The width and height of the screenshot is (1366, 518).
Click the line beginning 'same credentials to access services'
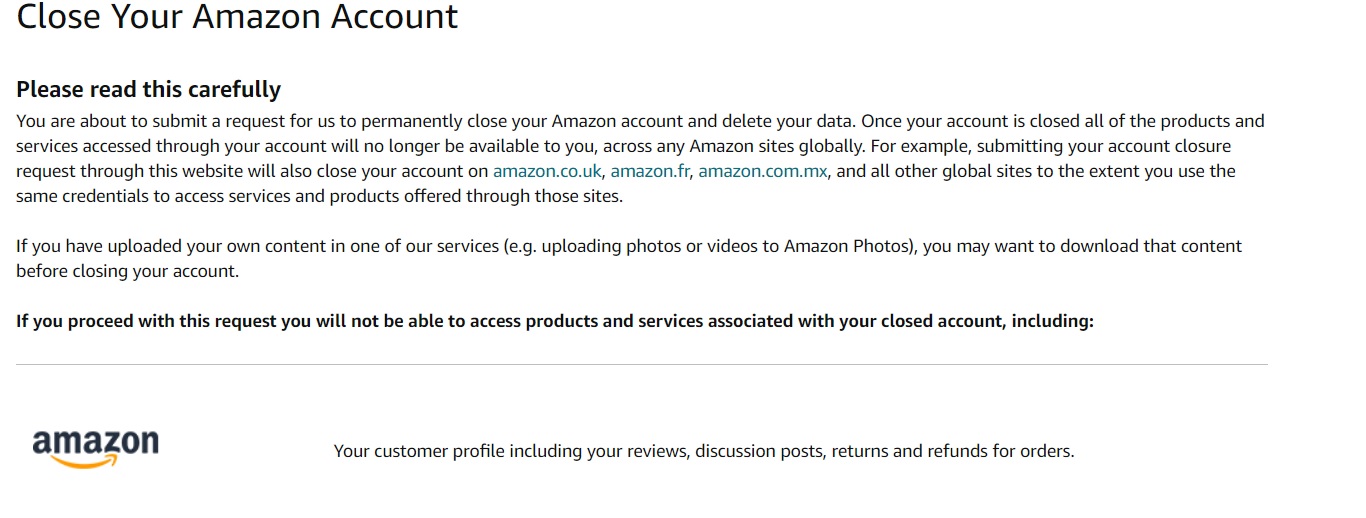pos(319,196)
